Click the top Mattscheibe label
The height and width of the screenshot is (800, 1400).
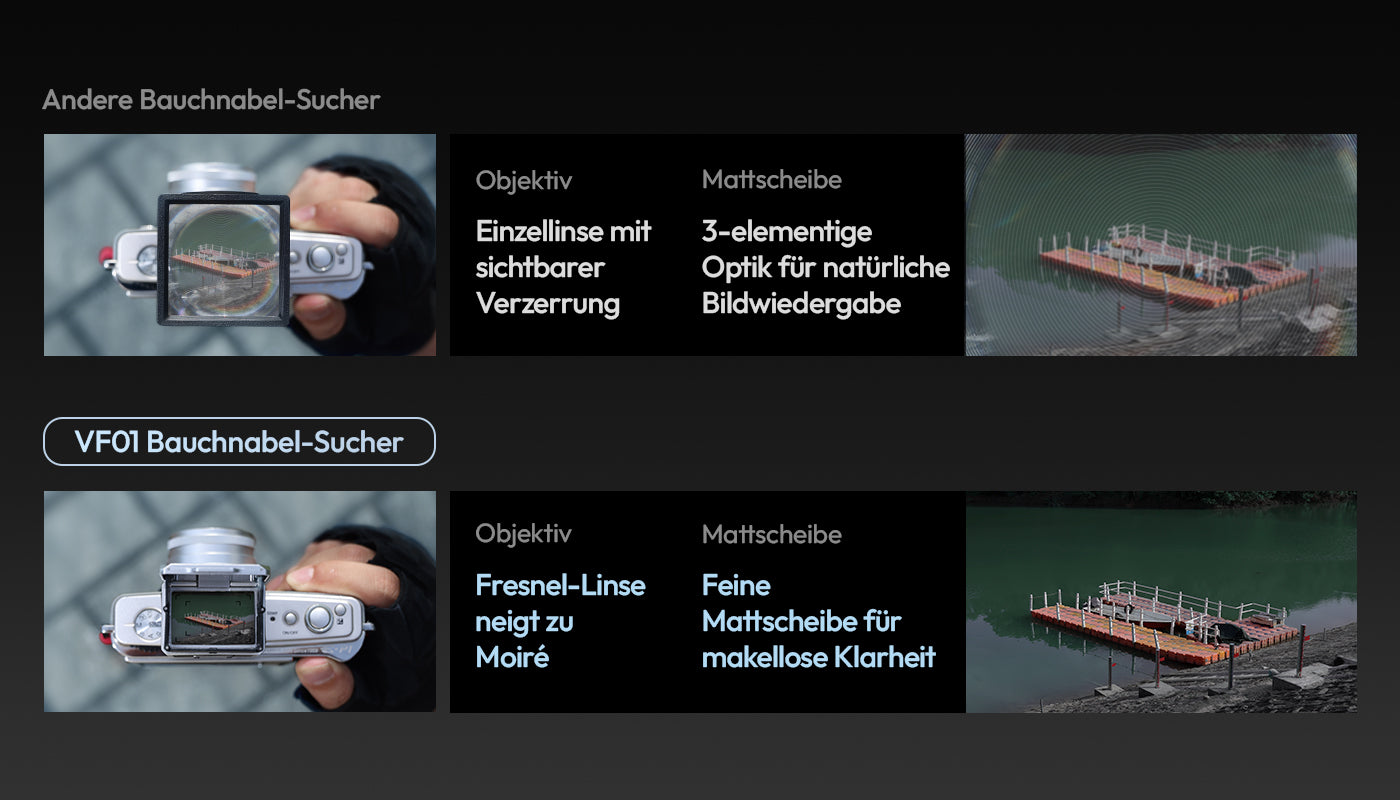772,180
